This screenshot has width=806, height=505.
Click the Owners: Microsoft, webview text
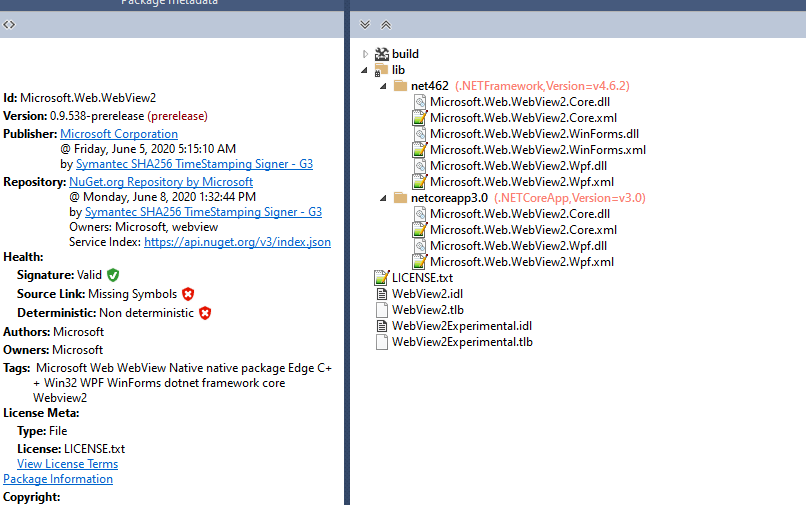tap(143, 227)
